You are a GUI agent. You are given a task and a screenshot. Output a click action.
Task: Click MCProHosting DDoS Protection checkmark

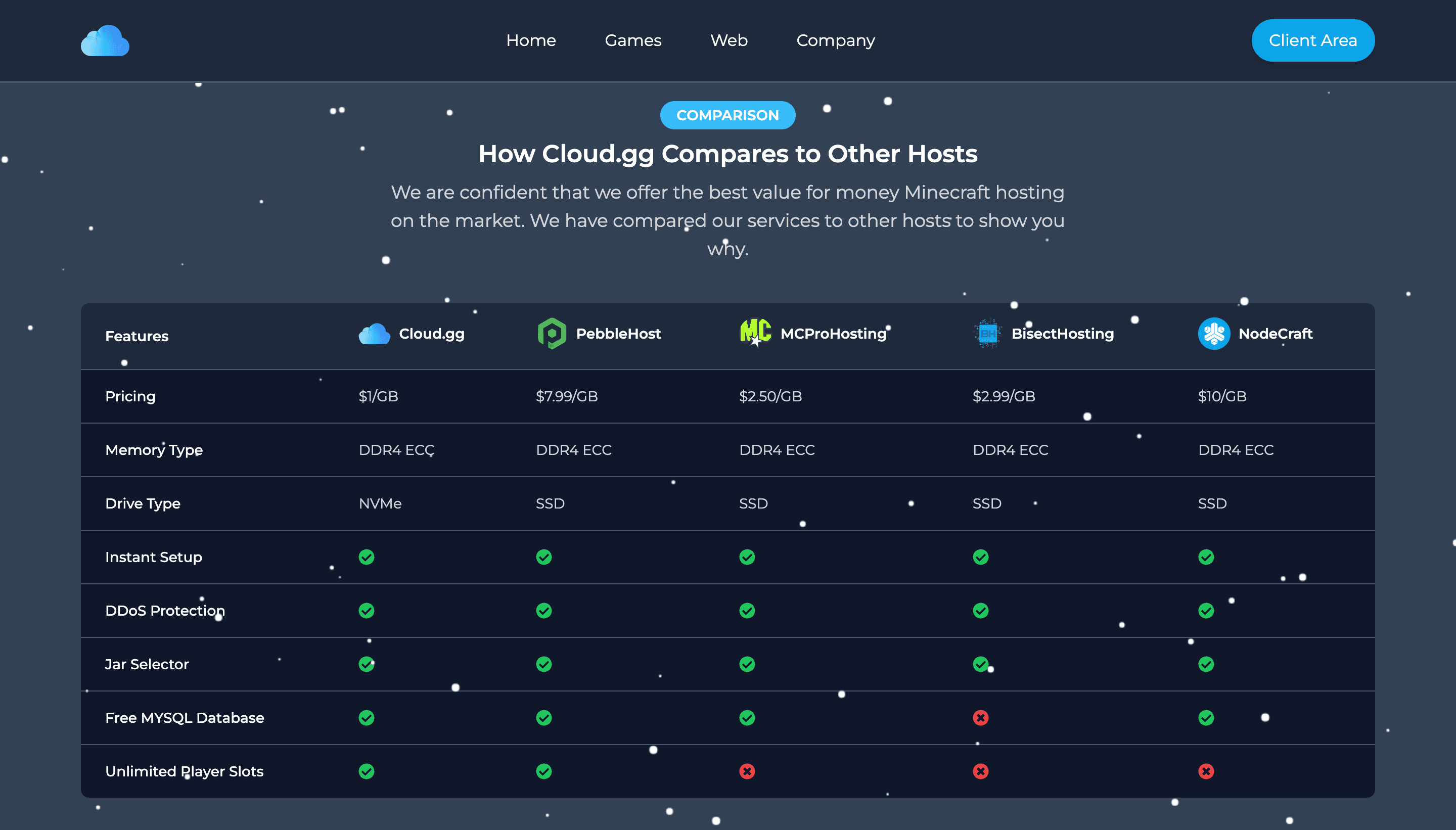[747, 611]
